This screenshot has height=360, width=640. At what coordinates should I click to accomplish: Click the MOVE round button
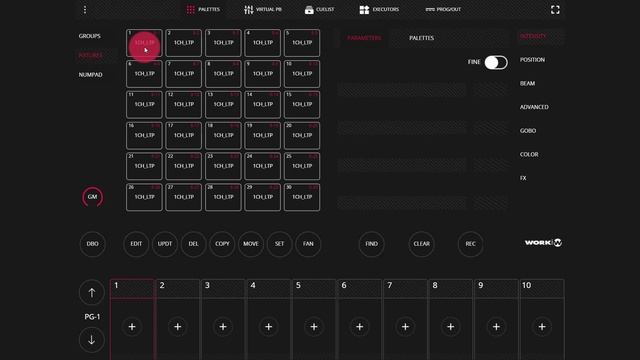point(251,244)
